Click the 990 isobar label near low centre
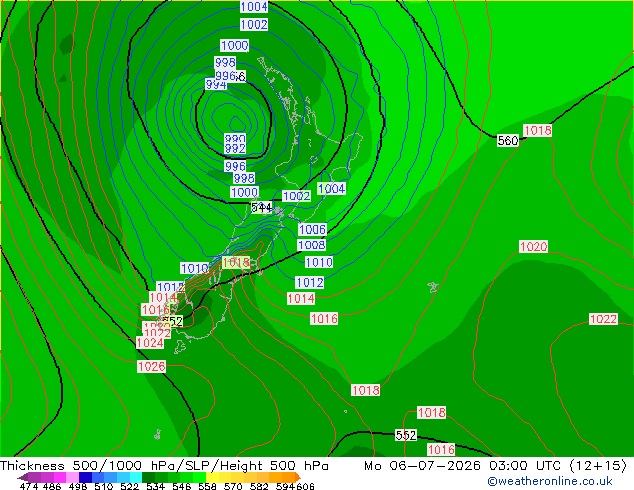 click(x=235, y=139)
